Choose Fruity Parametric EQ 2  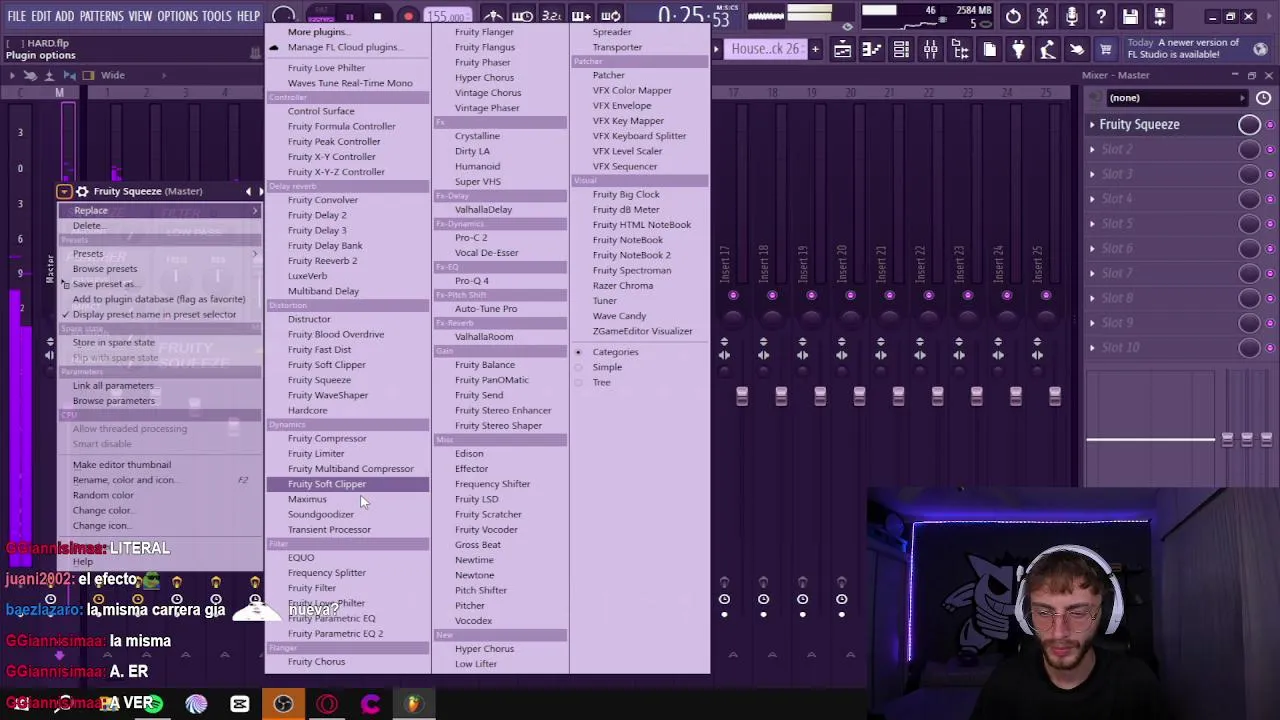(x=335, y=634)
